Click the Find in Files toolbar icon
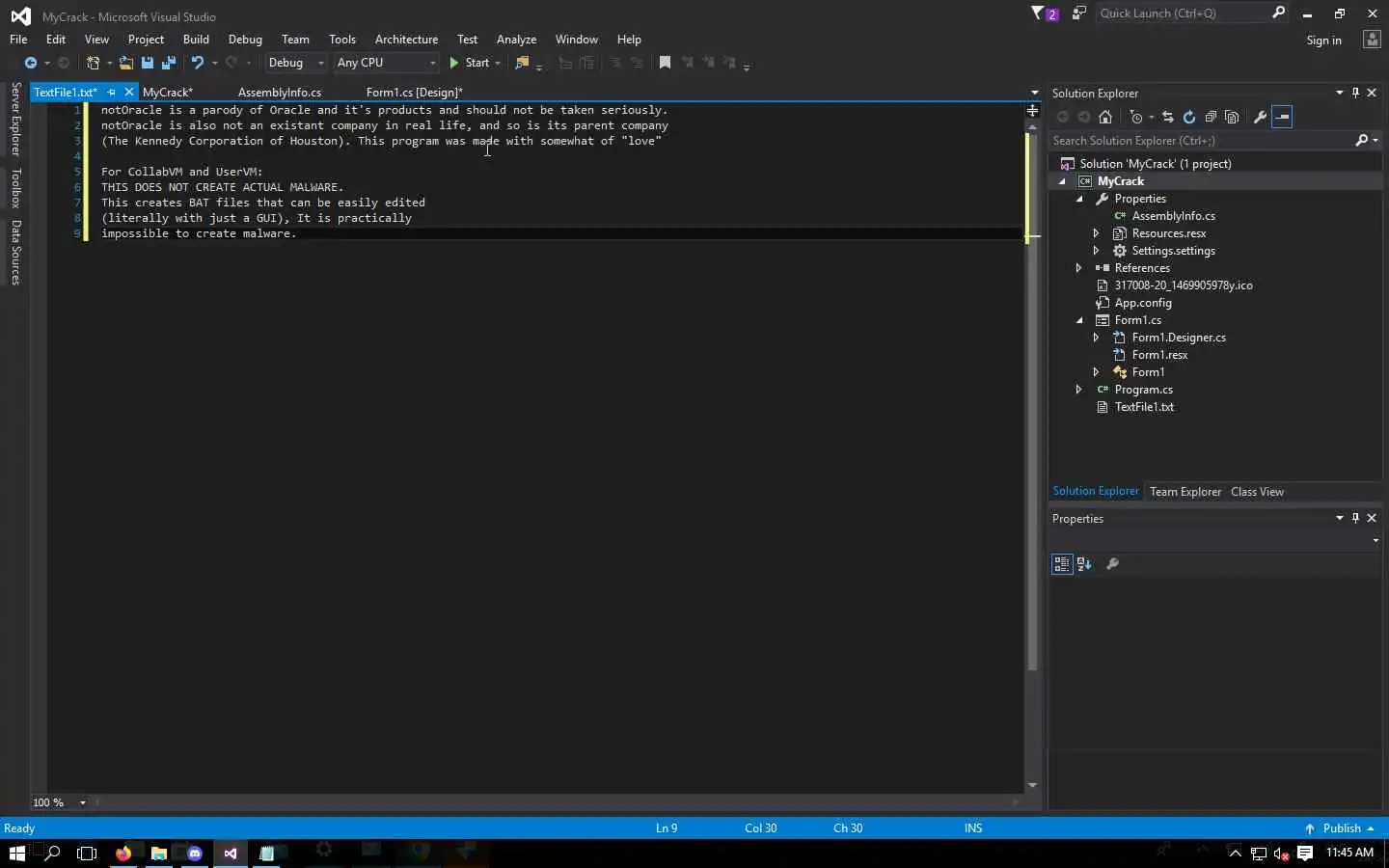Viewport: 1389px width, 868px height. coord(522,63)
